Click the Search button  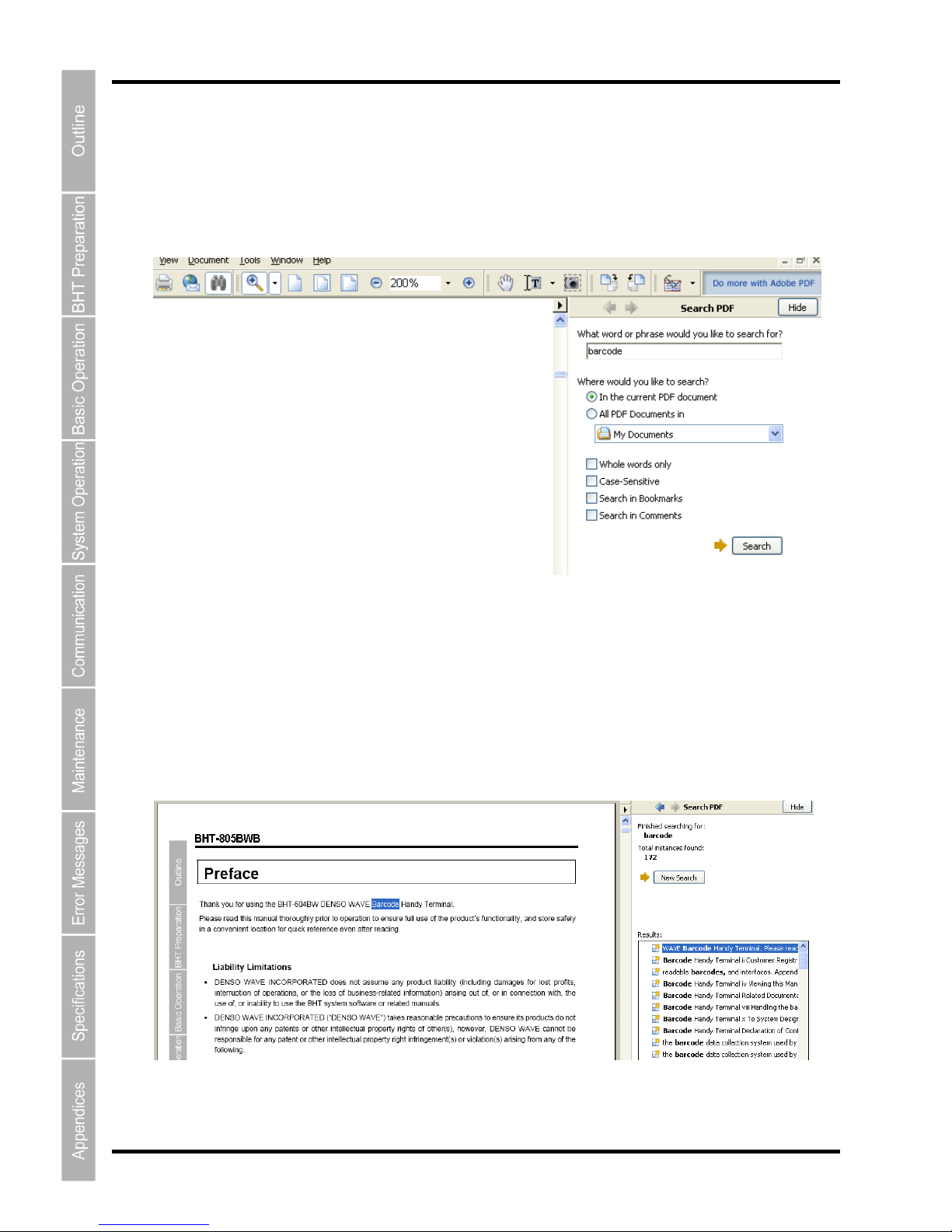(x=757, y=546)
